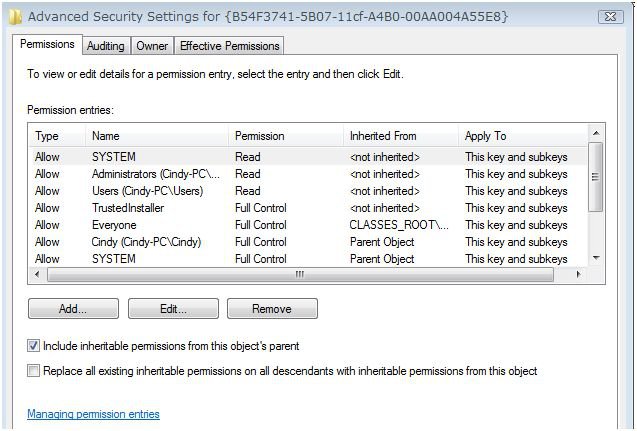This screenshot has height=431, width=637.
Task: Switch to the Auditing tab
Action: coord(106,46)
